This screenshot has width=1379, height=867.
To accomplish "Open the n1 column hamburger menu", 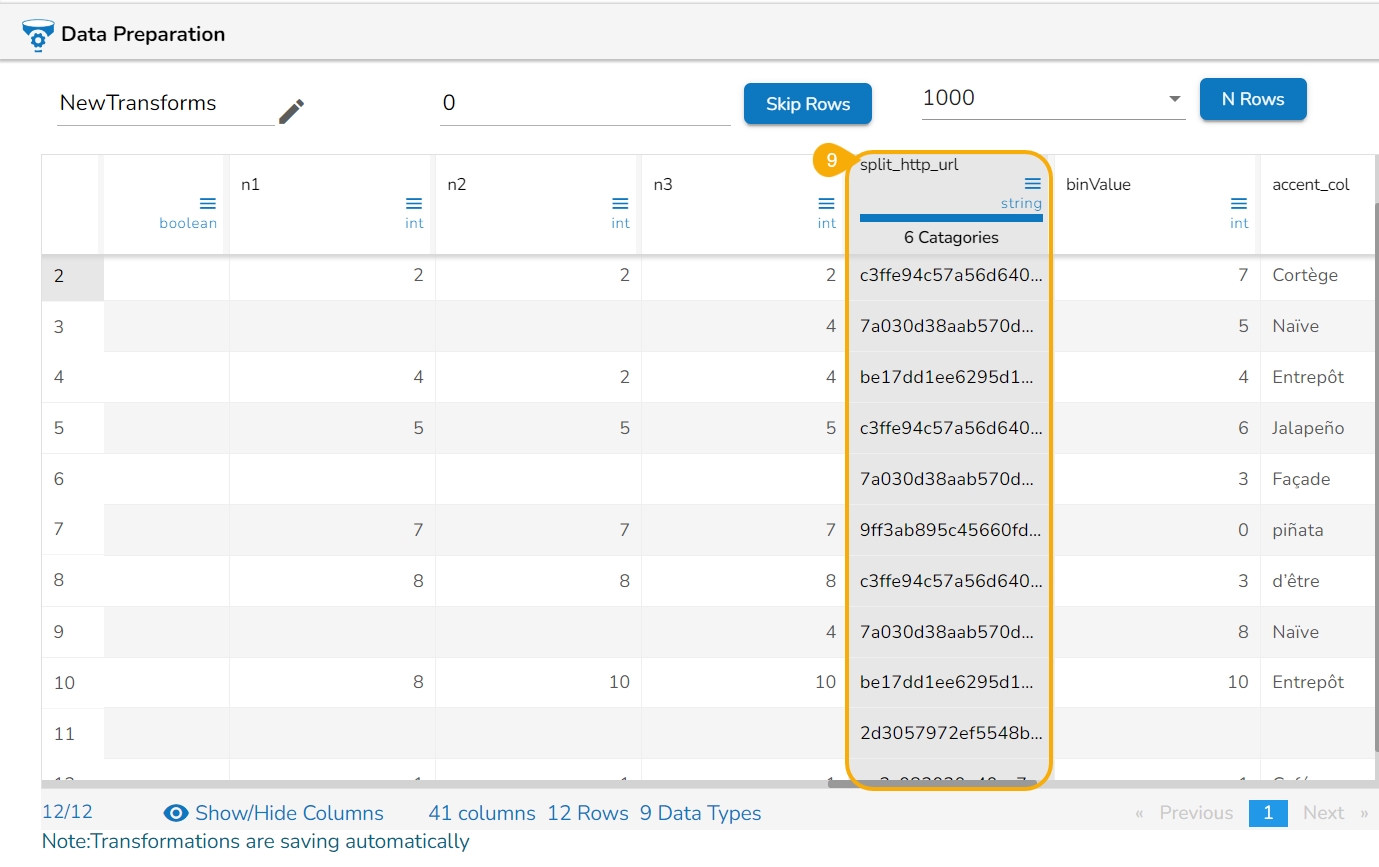I will pyautogui.click(x=414, y=204).
